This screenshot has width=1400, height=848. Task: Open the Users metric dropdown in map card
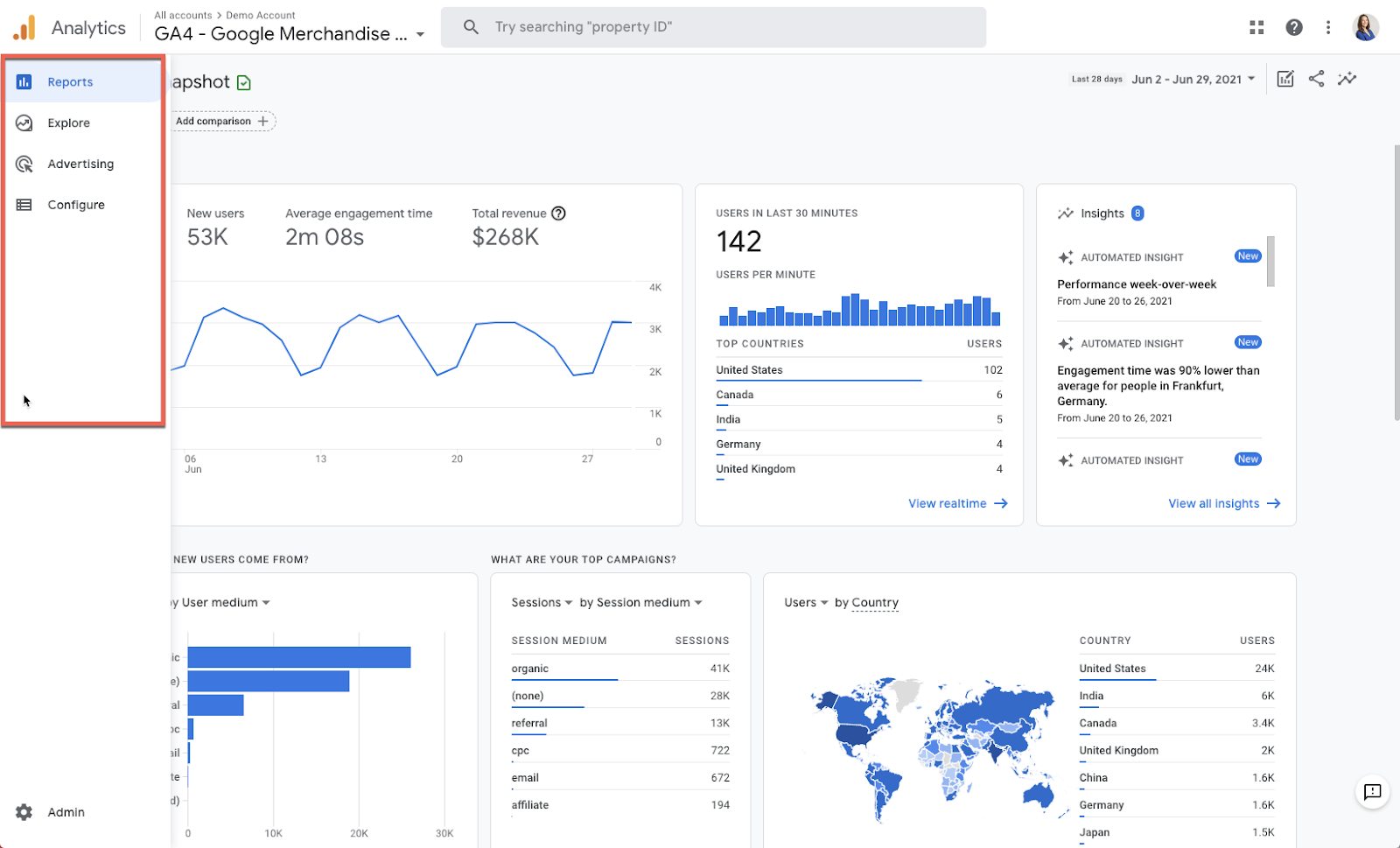[x=806, y=603]
